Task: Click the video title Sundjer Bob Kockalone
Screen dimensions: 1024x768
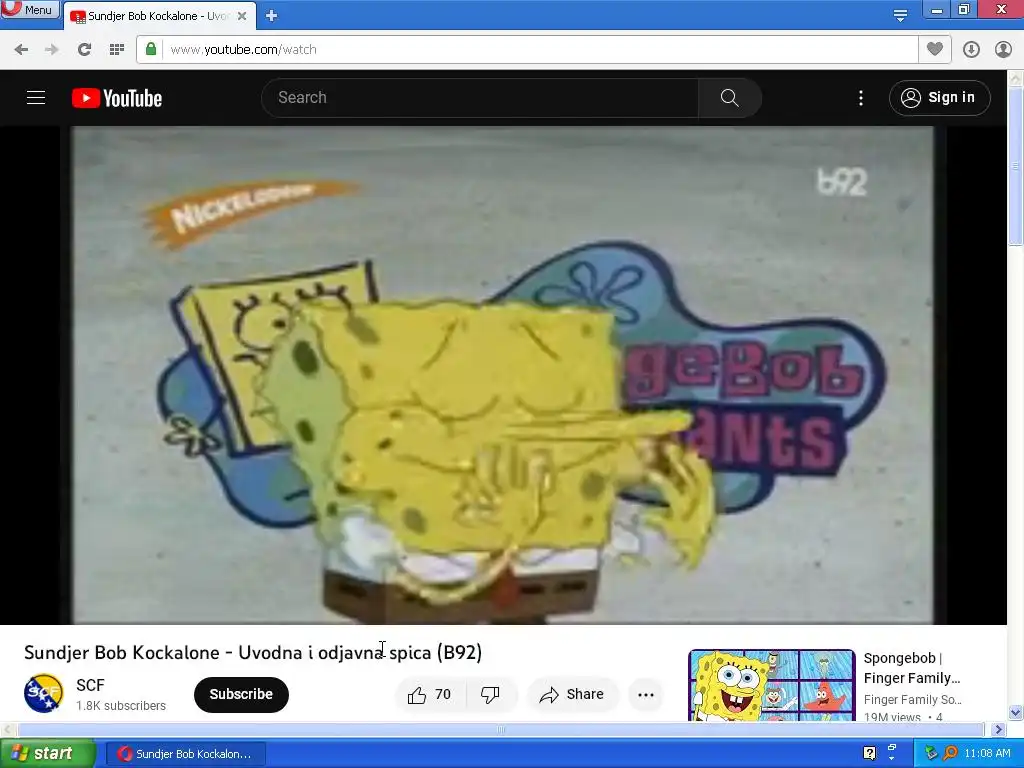Action: [x=253, y=652]
